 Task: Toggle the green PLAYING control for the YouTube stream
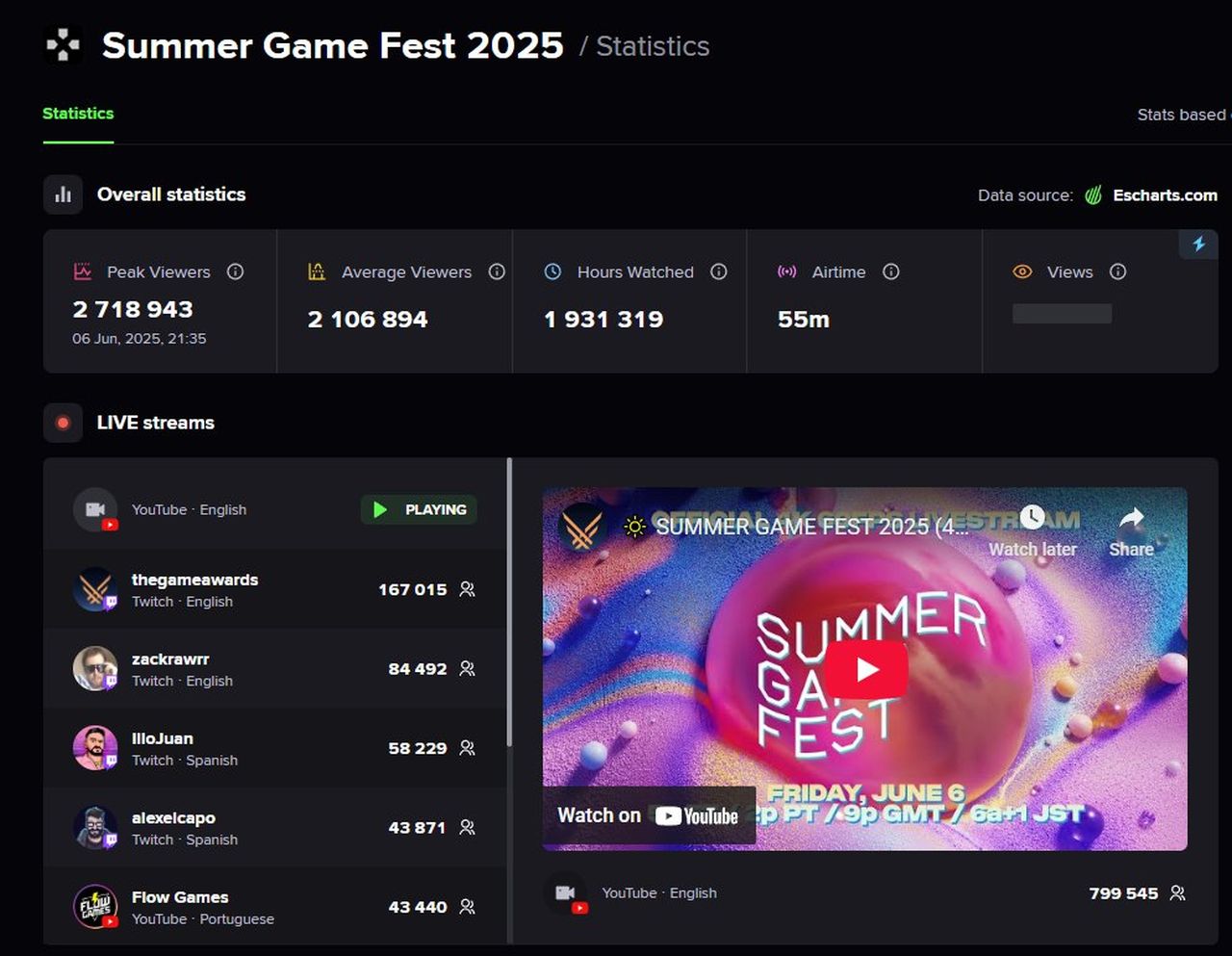(x=418, y=509)
